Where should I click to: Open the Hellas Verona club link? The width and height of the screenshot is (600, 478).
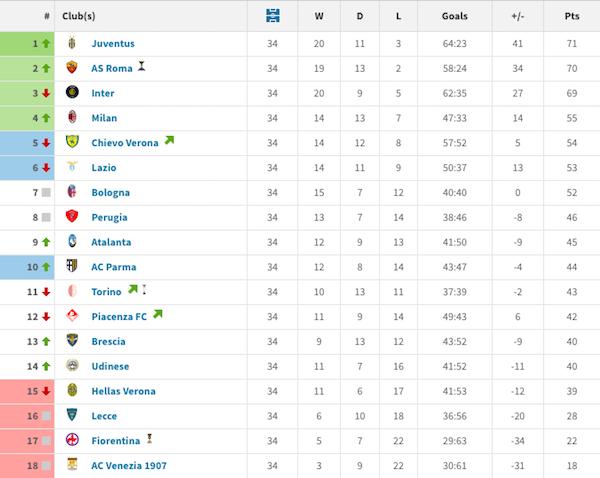click(x=123, y=391)
